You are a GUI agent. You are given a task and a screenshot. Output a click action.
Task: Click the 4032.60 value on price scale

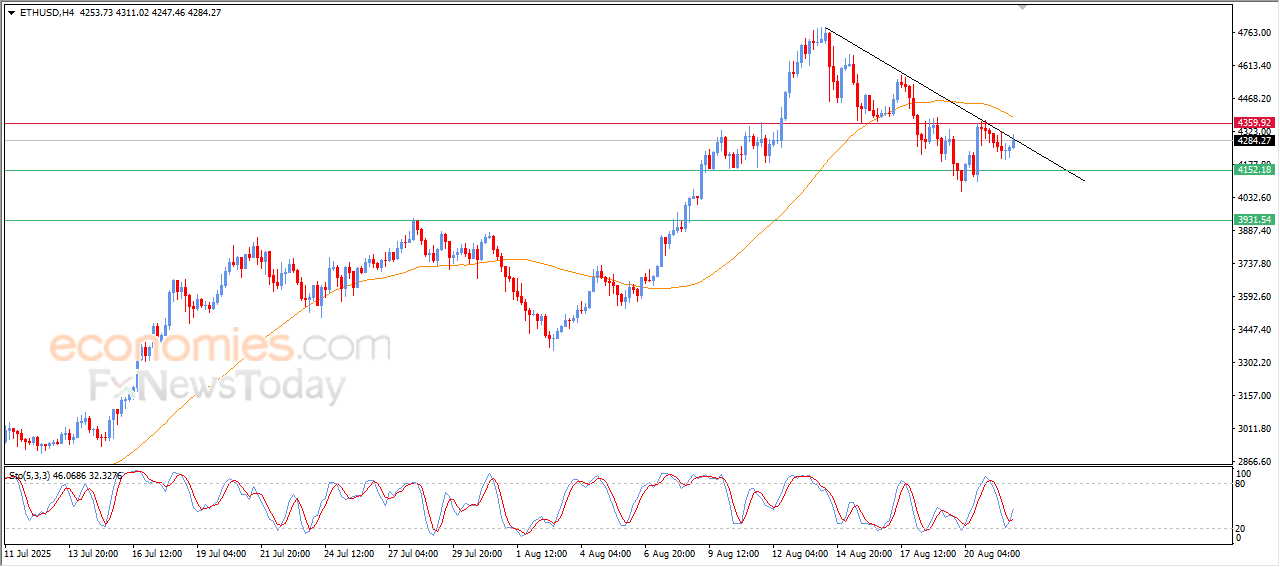(1253, 198)
